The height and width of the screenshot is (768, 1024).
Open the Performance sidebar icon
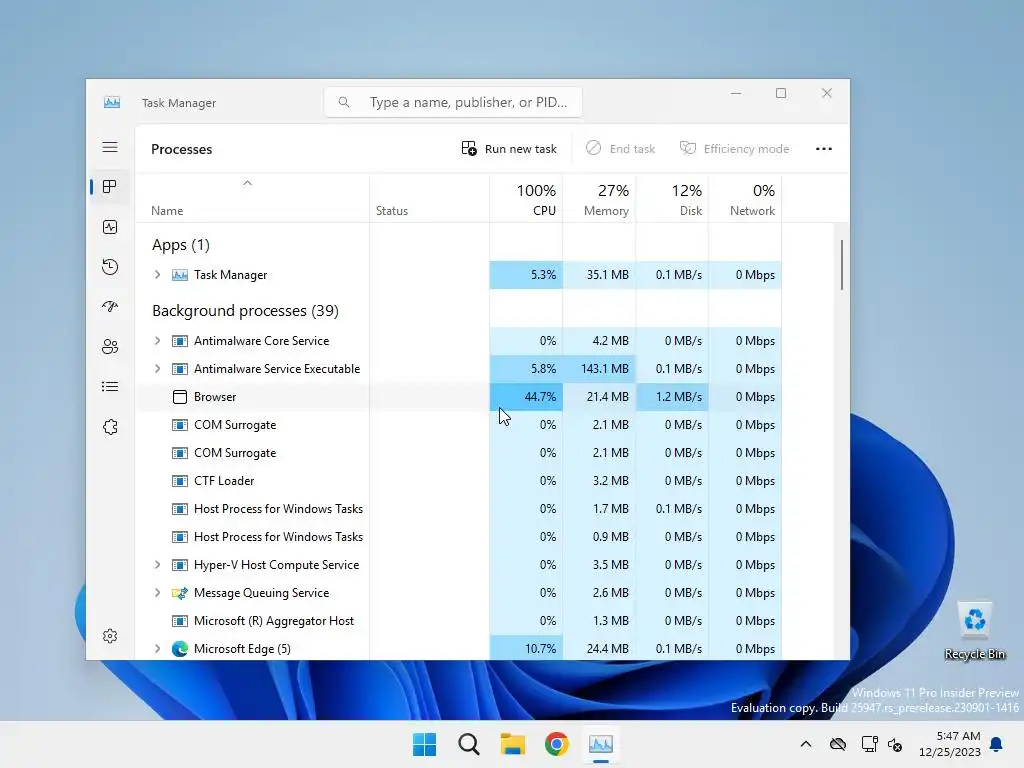pyautogui.click(x=110, y=227)
